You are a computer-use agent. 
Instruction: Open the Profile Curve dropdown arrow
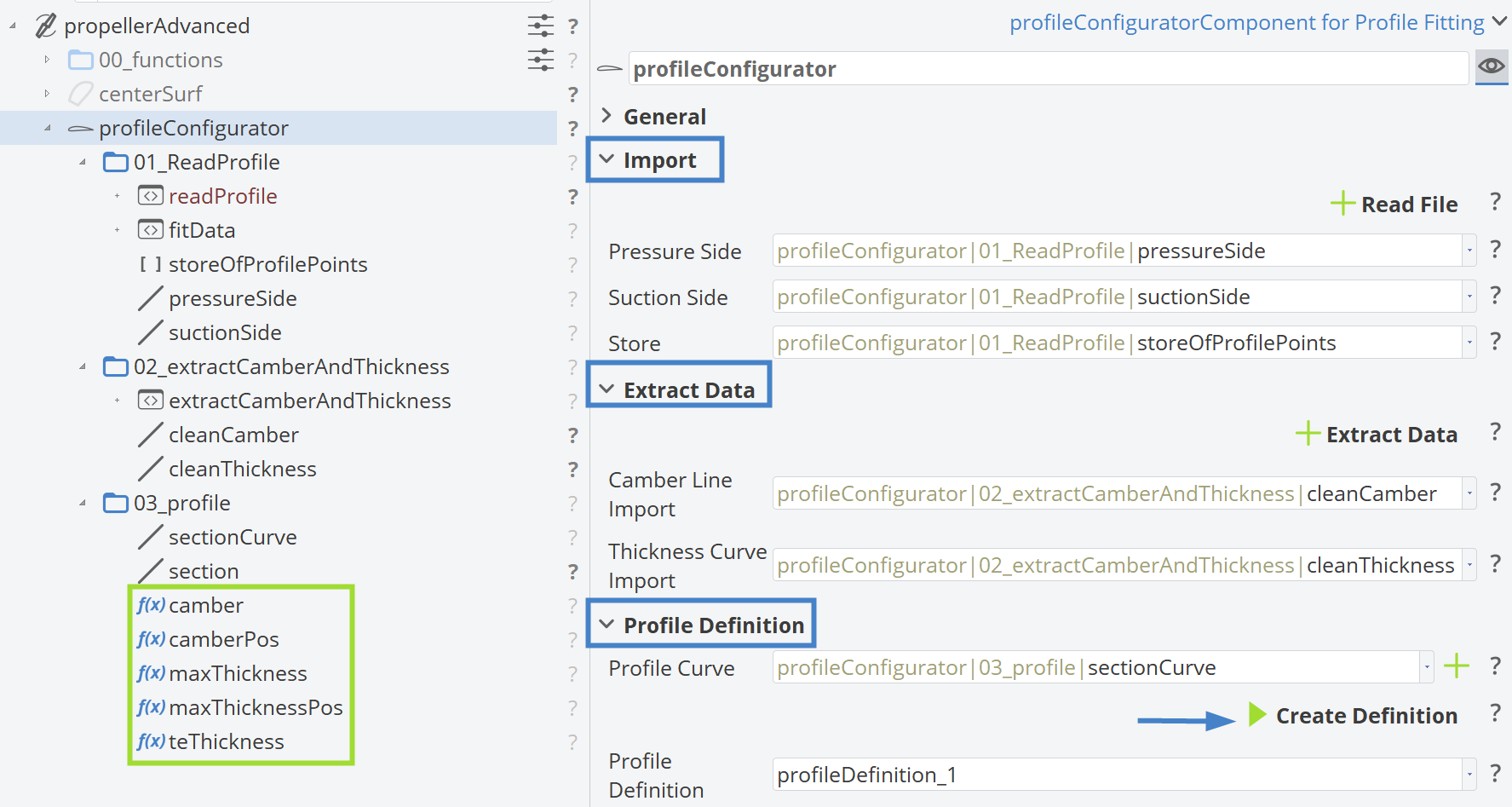coord(1427,667)
